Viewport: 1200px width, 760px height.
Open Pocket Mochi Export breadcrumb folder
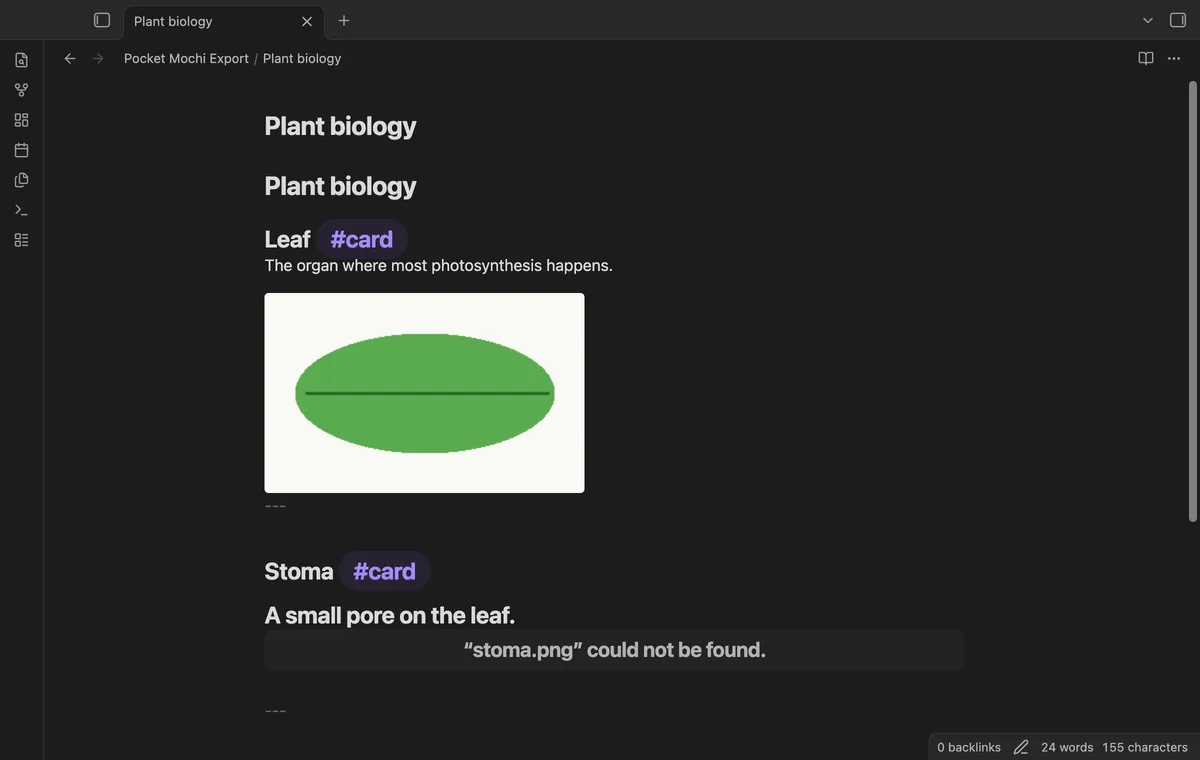(x=186, y=58)
